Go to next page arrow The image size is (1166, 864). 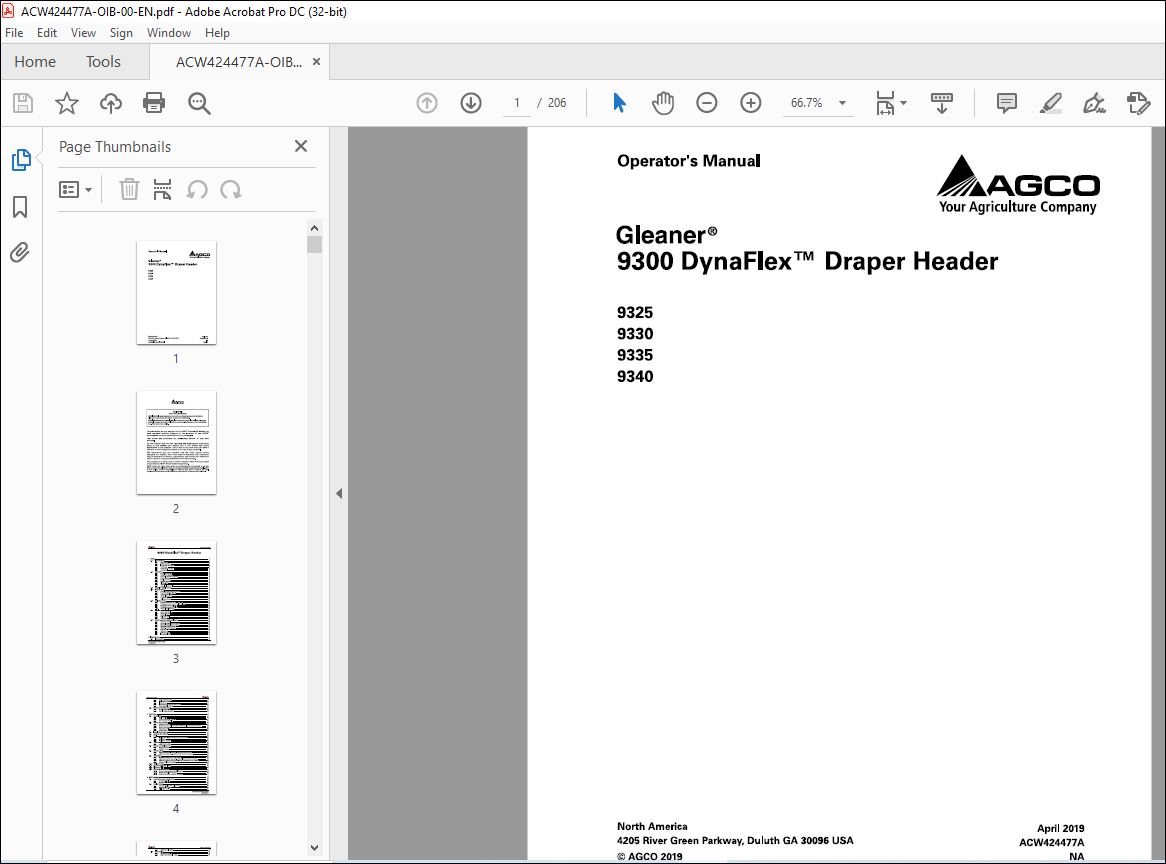(471, 103)
